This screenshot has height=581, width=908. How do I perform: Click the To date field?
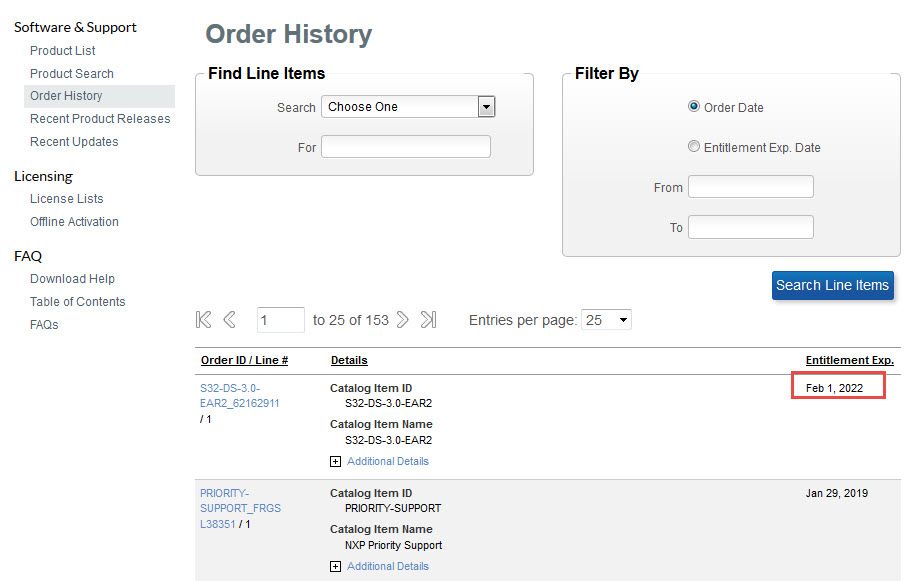[750, 227]
